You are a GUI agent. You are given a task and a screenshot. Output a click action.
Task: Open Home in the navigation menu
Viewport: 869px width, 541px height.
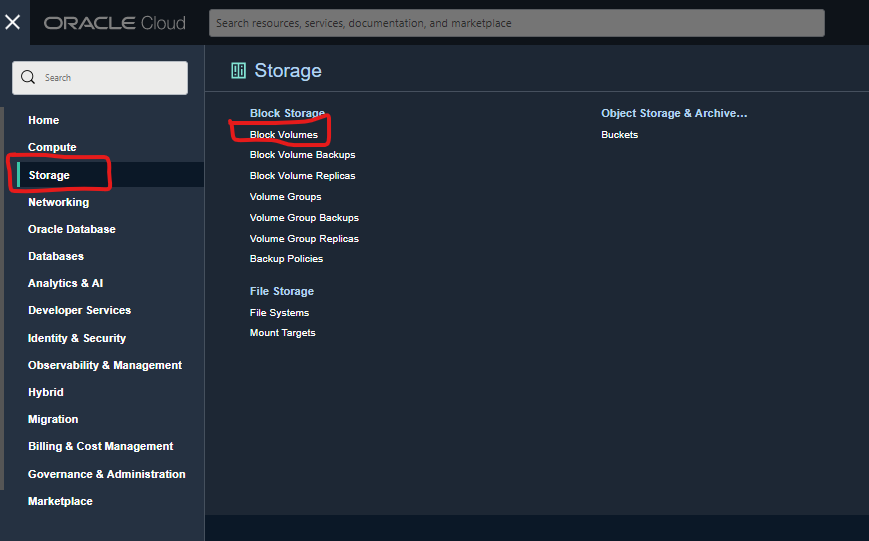click(x=44, y=120)
